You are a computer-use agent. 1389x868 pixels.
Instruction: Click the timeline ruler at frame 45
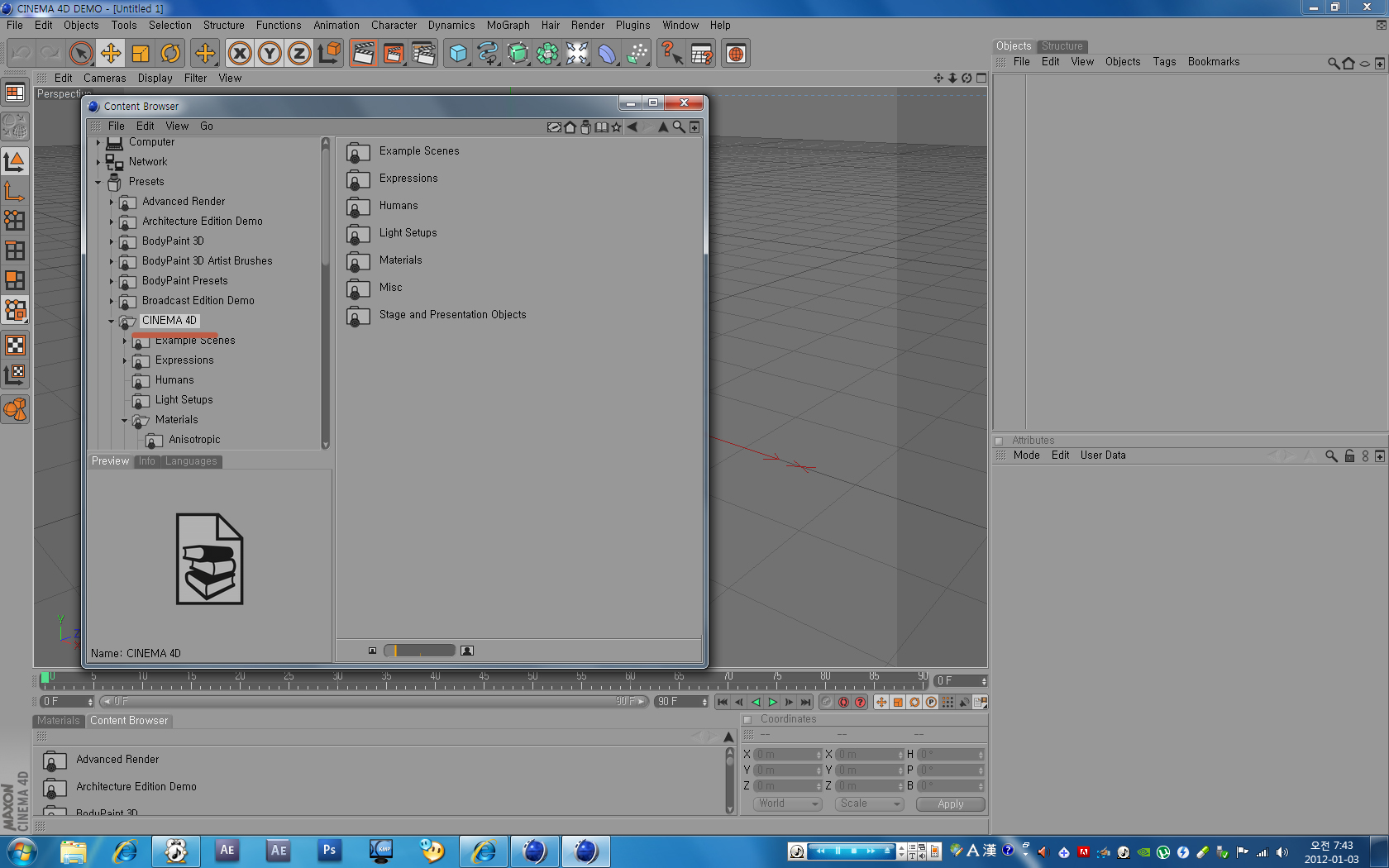pos(484,681)
